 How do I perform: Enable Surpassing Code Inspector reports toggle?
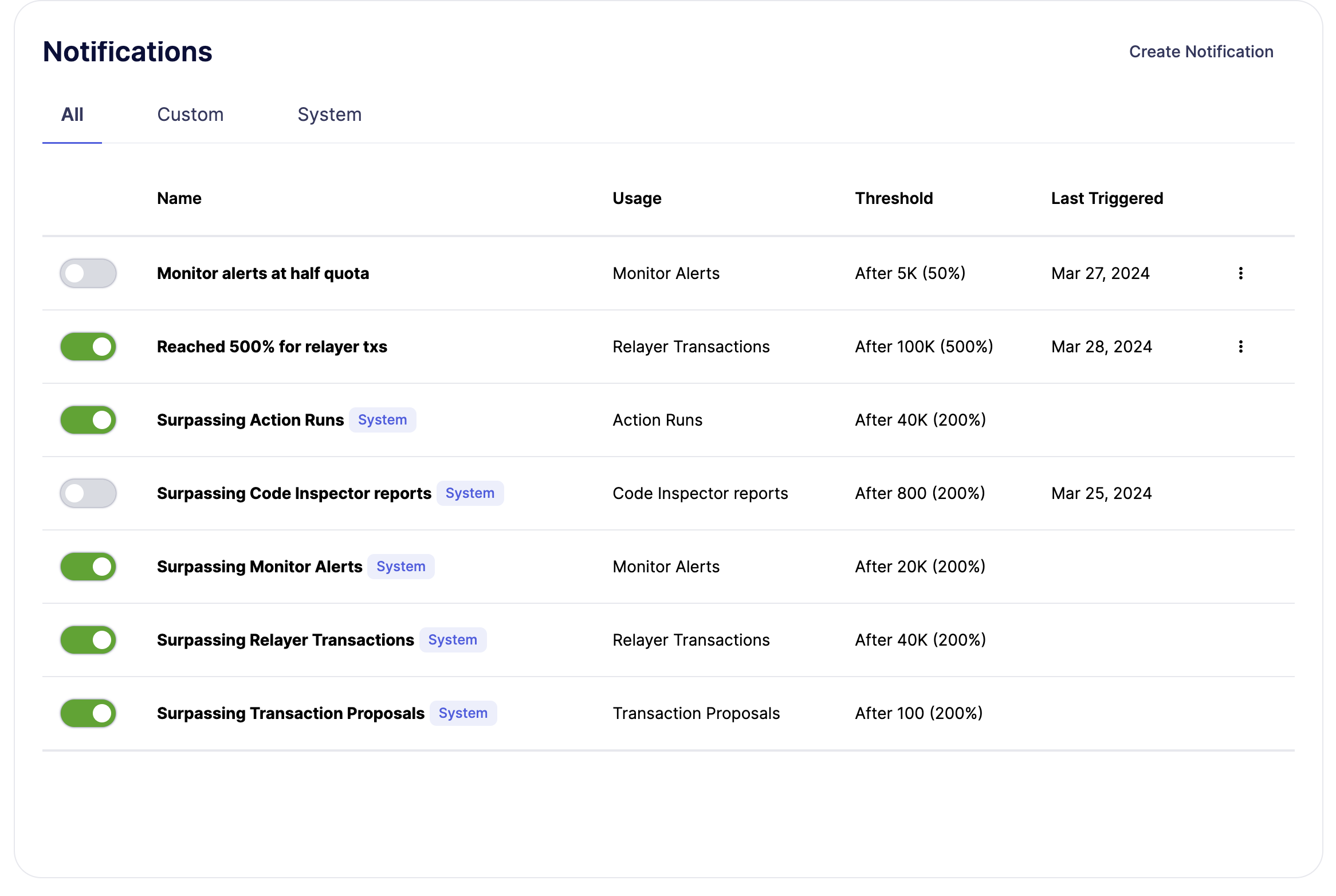pos(88,493)
